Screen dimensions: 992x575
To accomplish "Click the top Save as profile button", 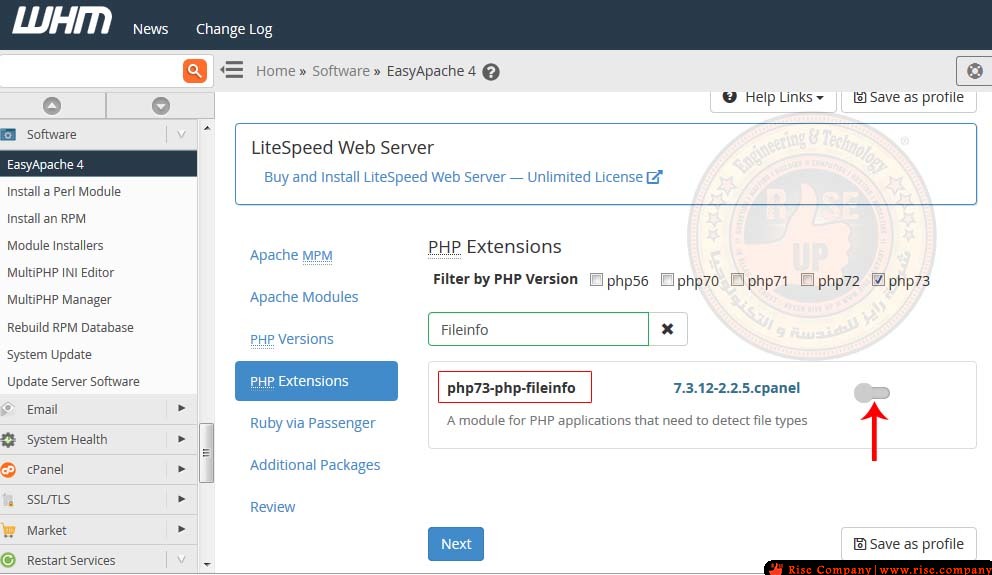I will (x=909, y=99).
